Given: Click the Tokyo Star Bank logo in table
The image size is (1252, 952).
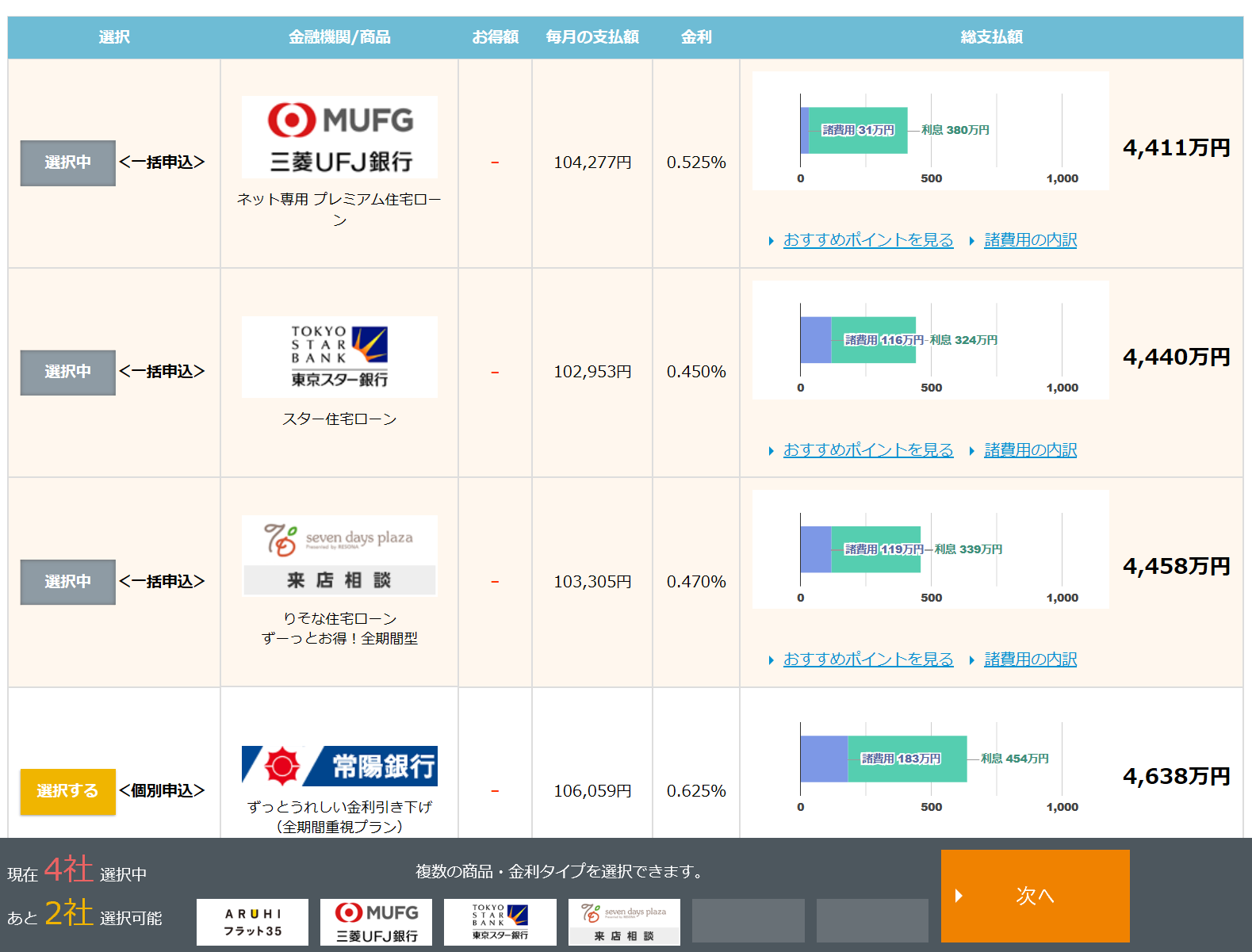Looking at the screenshot, I should click(x=339, y=357).
